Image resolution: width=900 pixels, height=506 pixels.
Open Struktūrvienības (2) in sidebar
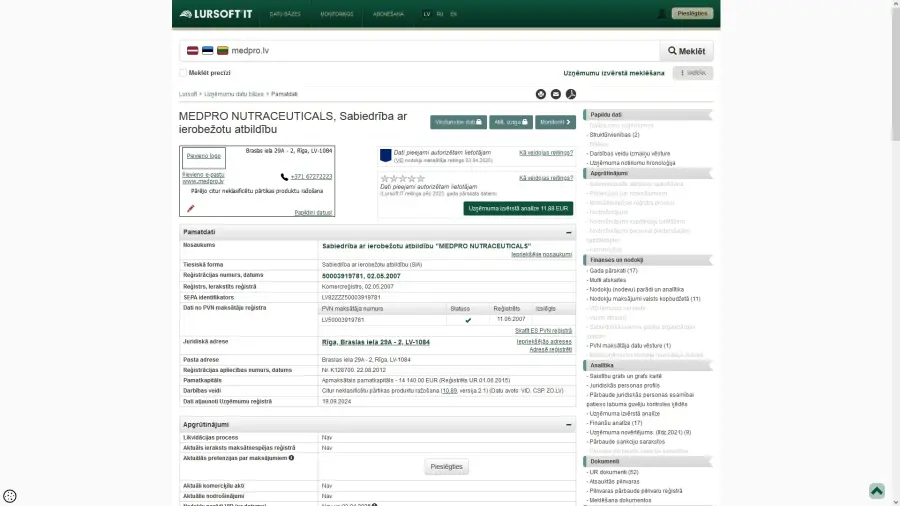click(x=614, y=135)
